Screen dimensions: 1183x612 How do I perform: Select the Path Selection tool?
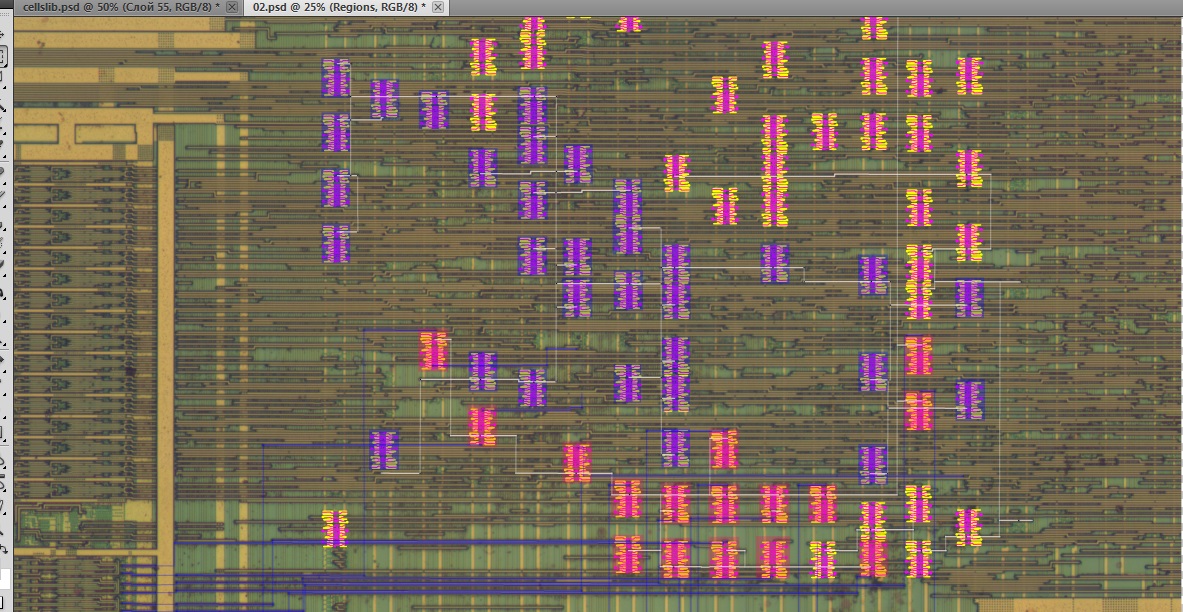3,410
